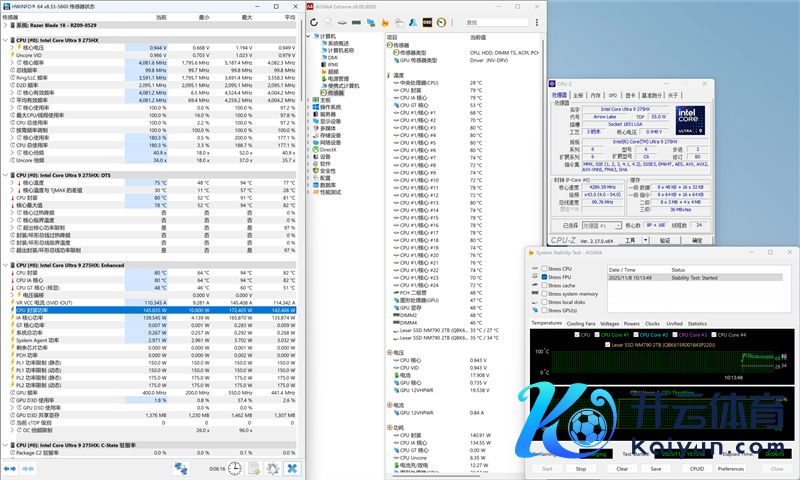Uncheck the Stress FPU checkbox
Image resolution: width=800 pixels, height=480 pixels.
[x=543, y=277]
